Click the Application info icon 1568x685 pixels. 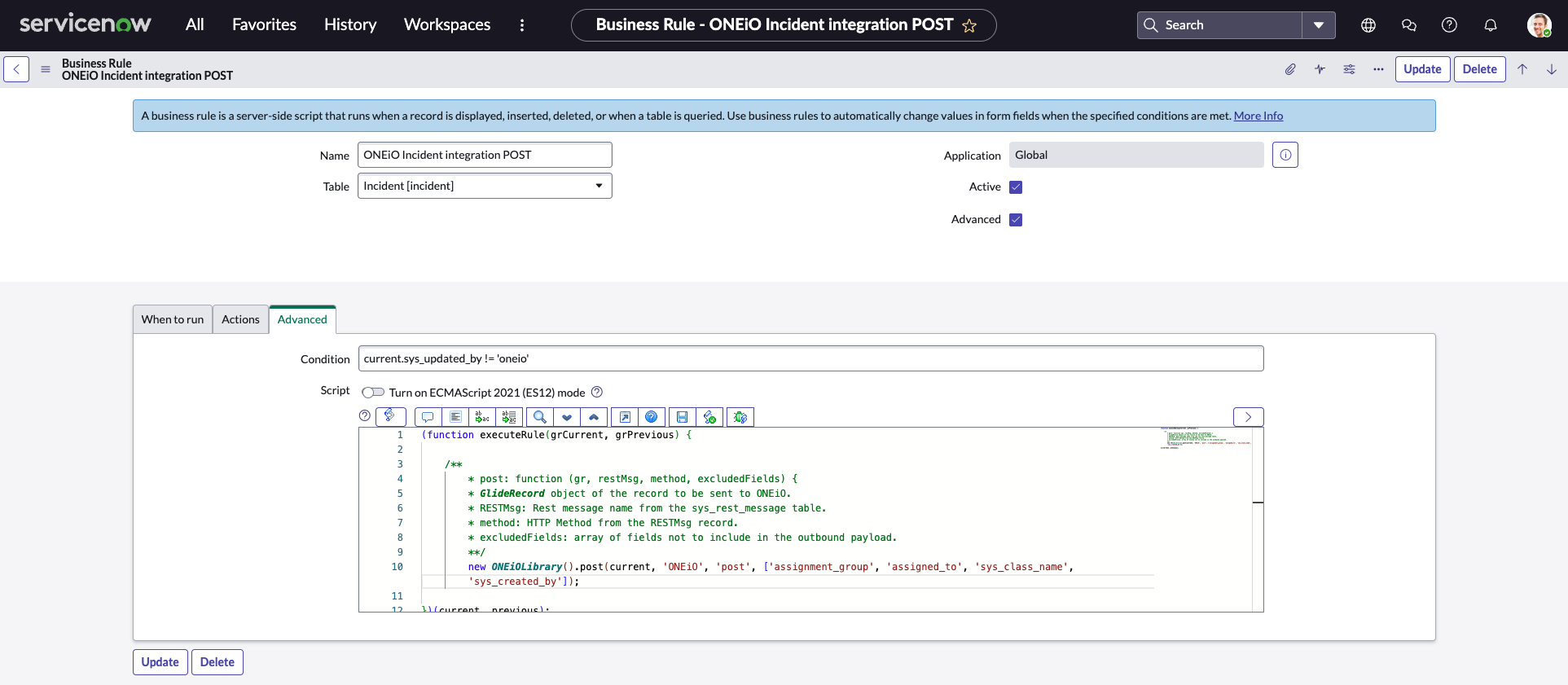click(1285, 155)
